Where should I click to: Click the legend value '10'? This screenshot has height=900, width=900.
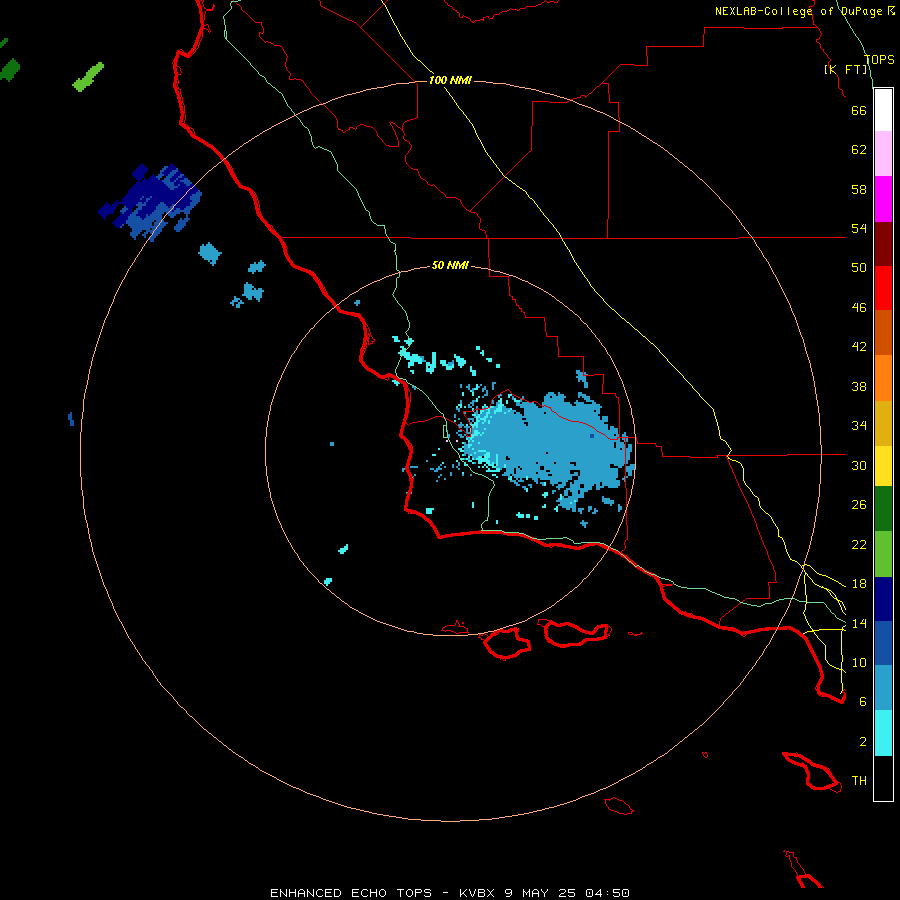859,662
